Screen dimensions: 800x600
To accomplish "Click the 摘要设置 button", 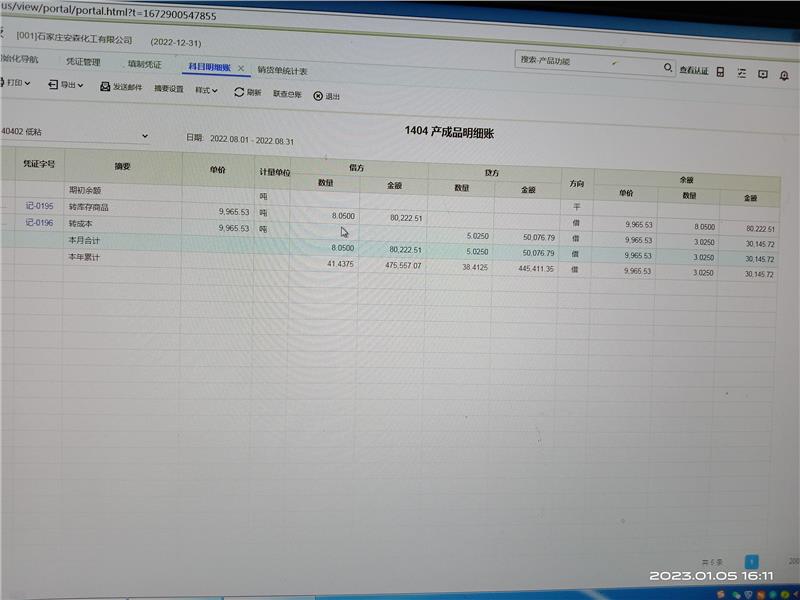I will [x=169, y=89].
